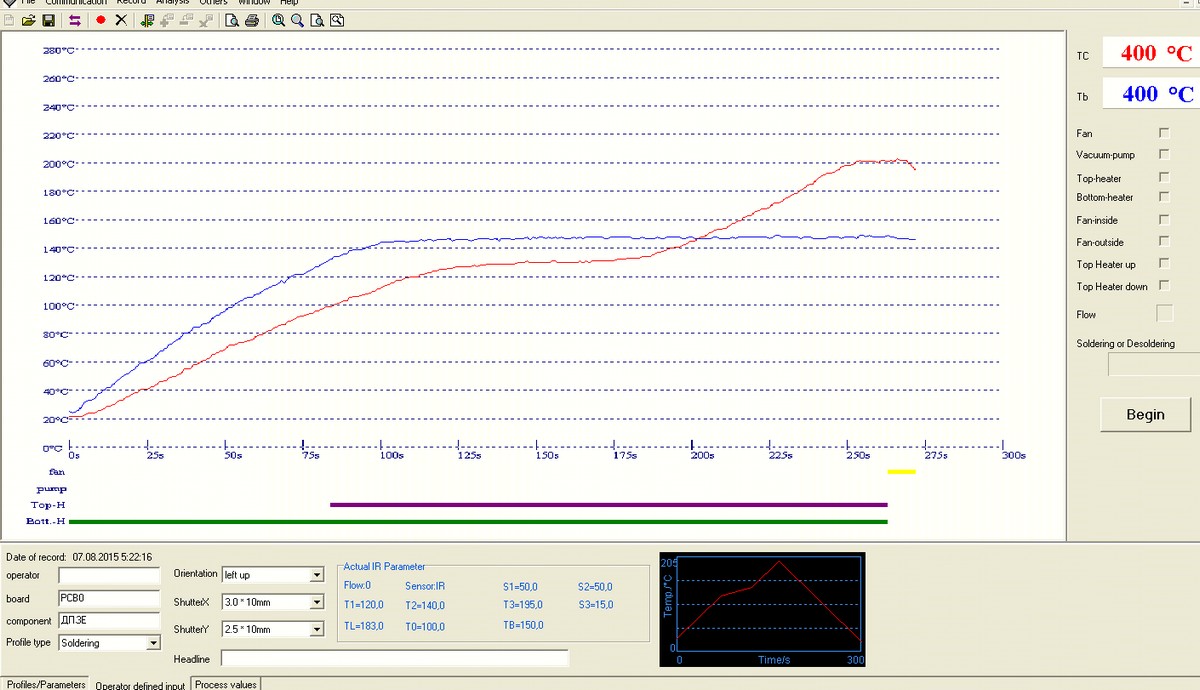The image size is (1200, 690).
Task: Toggle the Vacuum-pump checkbox
Action: (x=1163, y=155)
